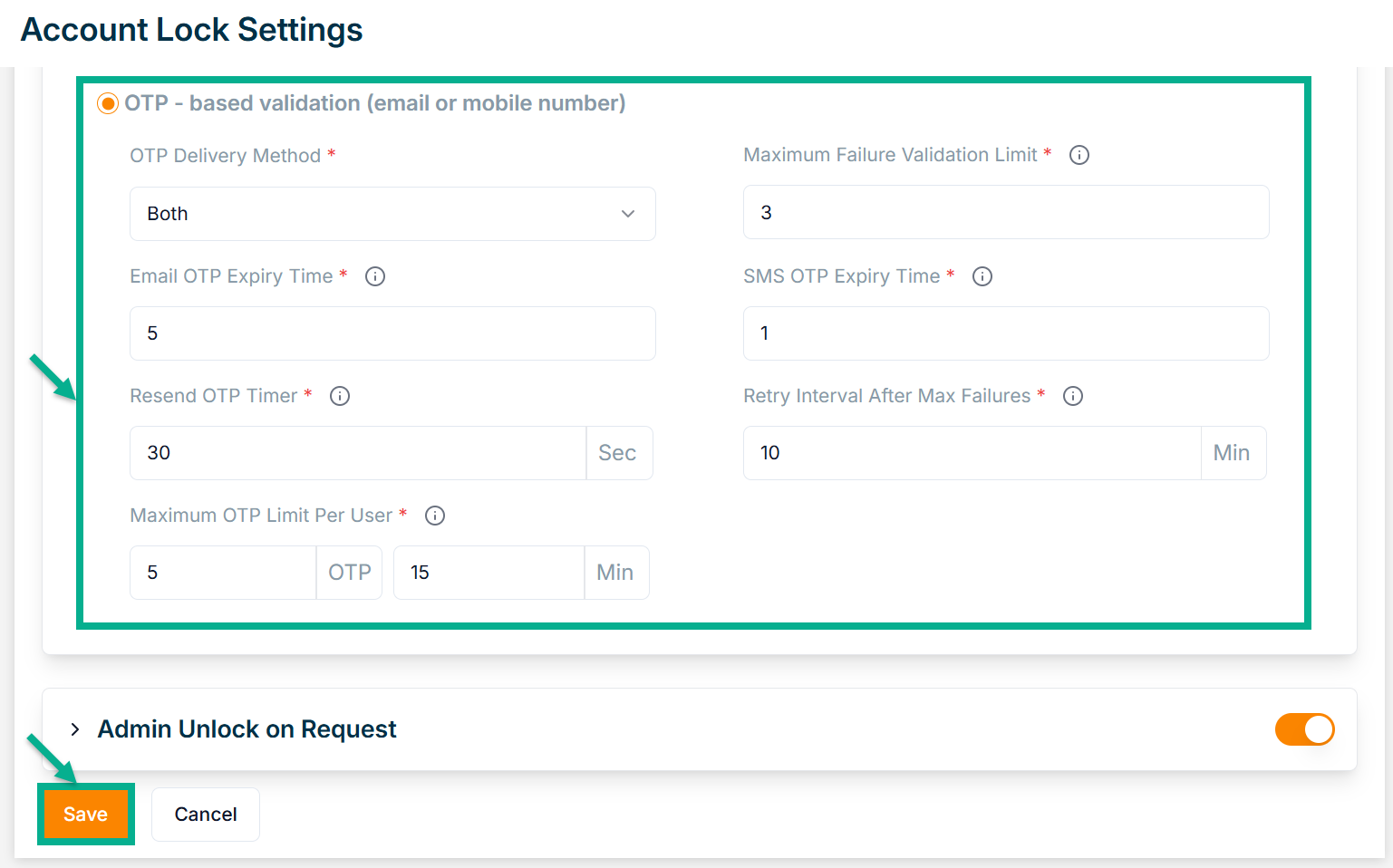Image resolution: width=1393 pixels, height=868 pixels.
Task: Click the Resend OTP Timer seconds input
Action: [x=358, y=453]
